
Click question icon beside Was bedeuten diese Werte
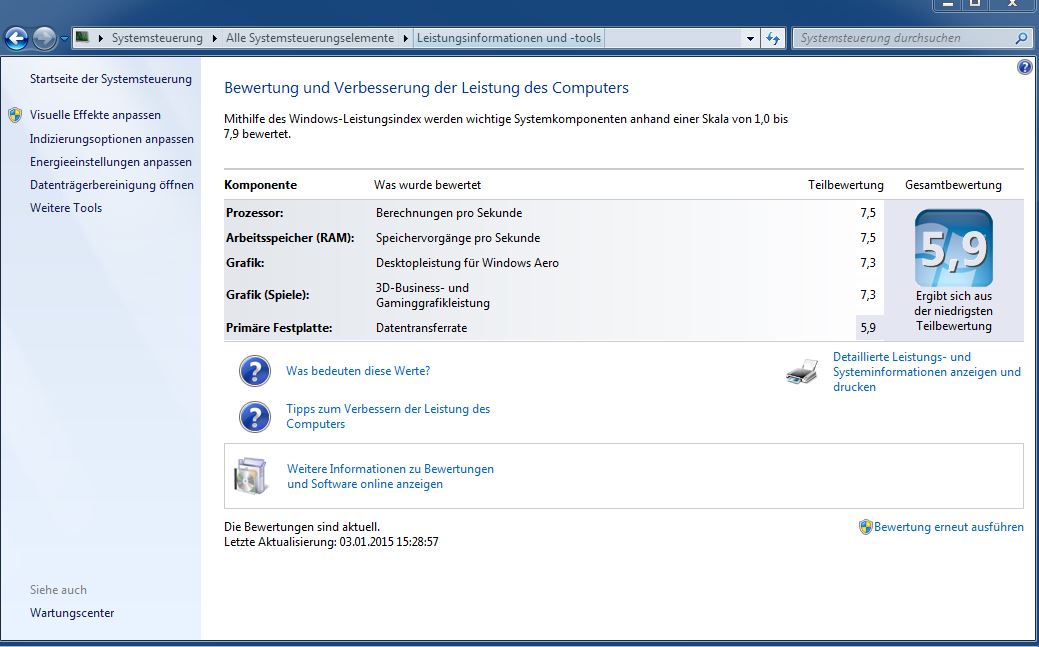click(x=255, y=371)
